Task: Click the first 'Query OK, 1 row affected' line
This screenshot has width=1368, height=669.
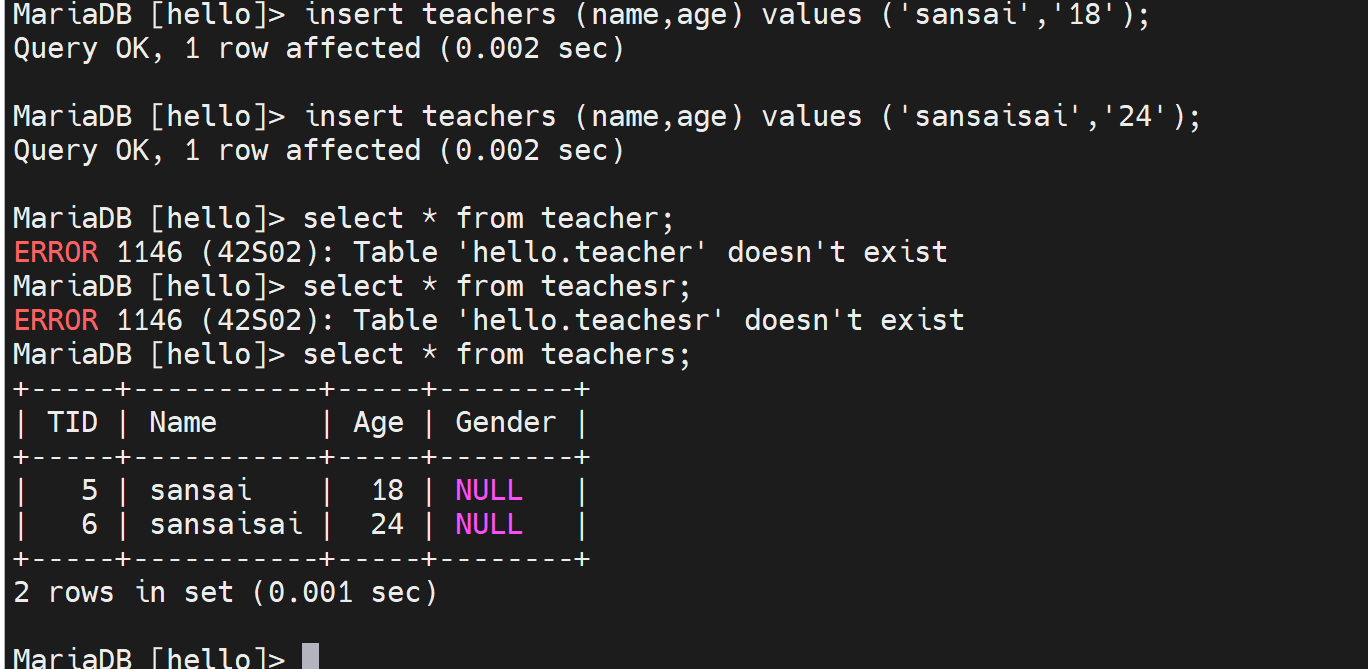Action: [318, 49]
